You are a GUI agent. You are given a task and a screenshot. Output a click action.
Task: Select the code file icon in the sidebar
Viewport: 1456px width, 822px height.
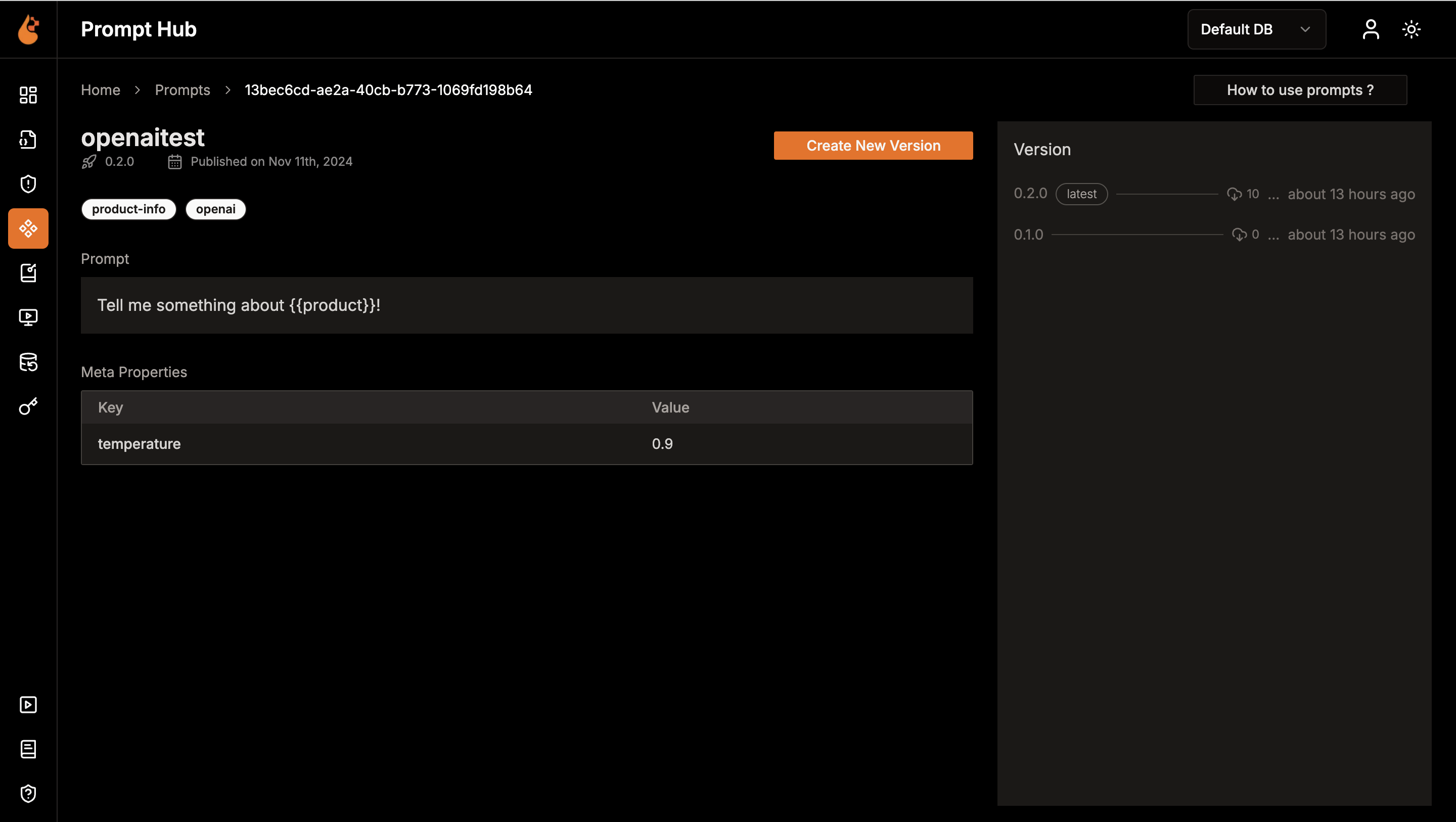point(28,140)
